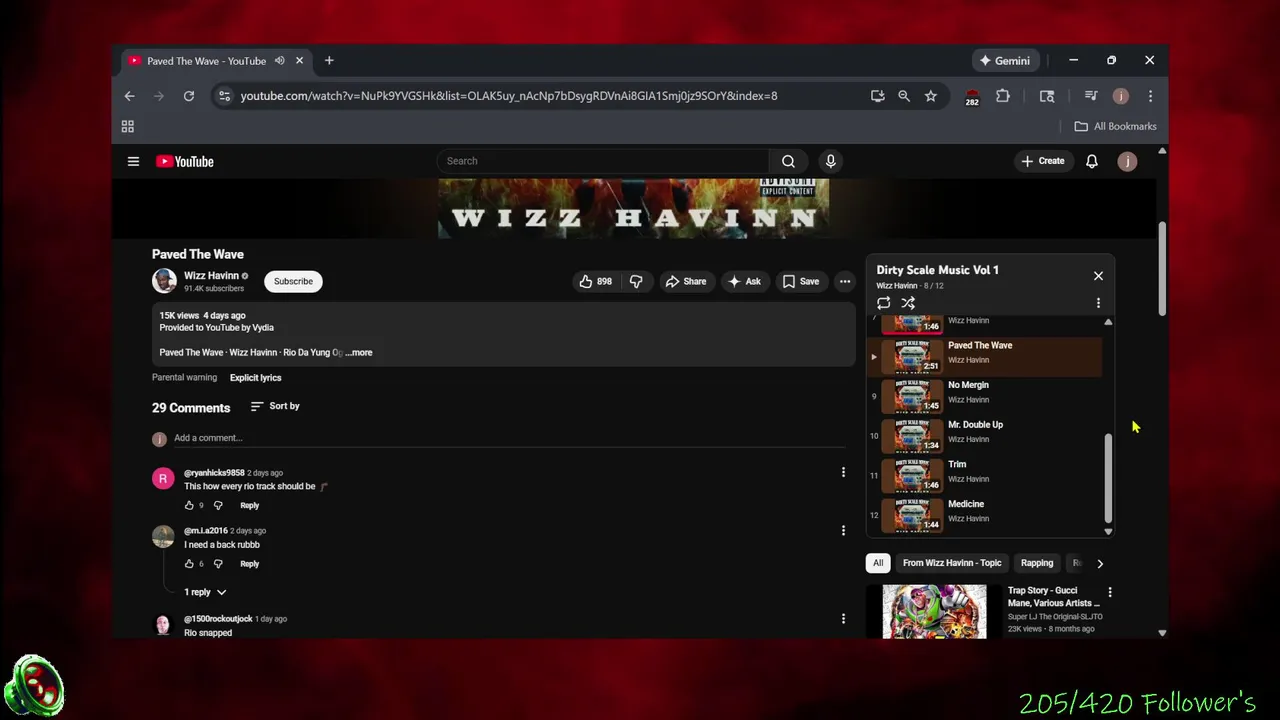
Task: Open All Bookmarks folder
Action: (x=1115, y=126)
